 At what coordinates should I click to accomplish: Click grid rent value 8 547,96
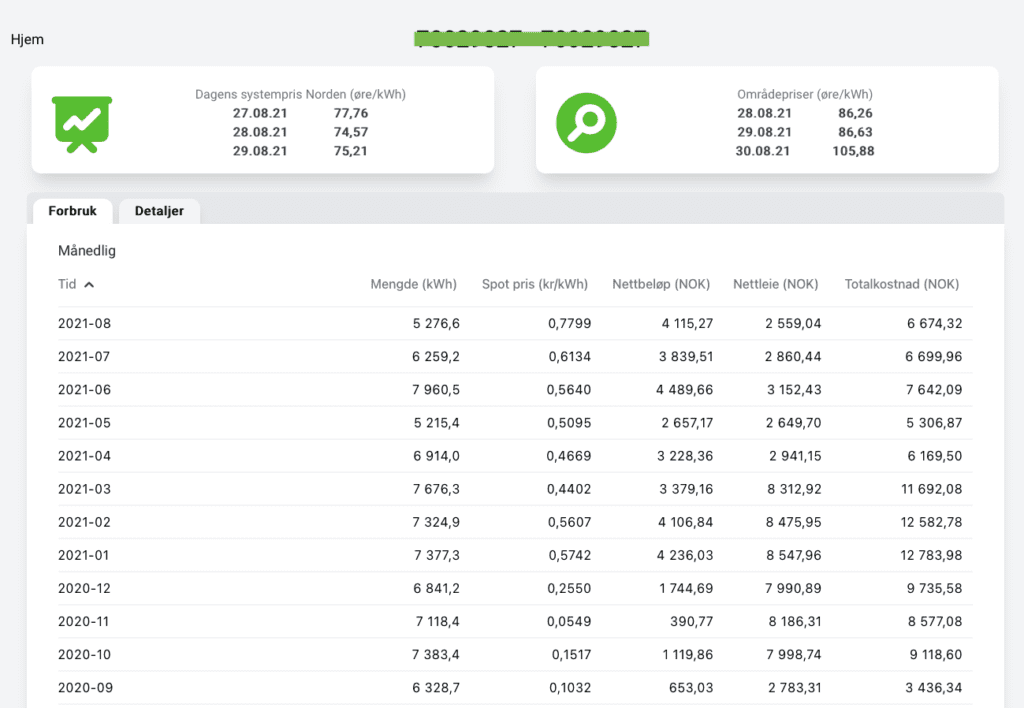(794, 555)
